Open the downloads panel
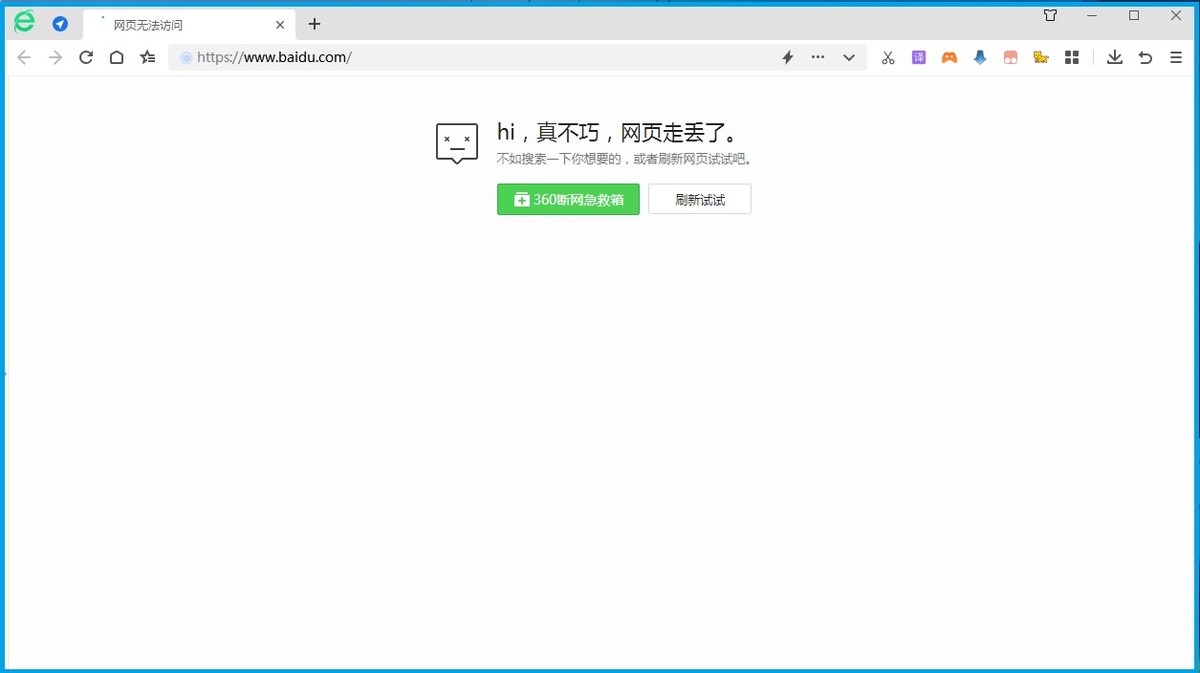The width and height of the screenshot is (1200, 673). [1115, 58]
